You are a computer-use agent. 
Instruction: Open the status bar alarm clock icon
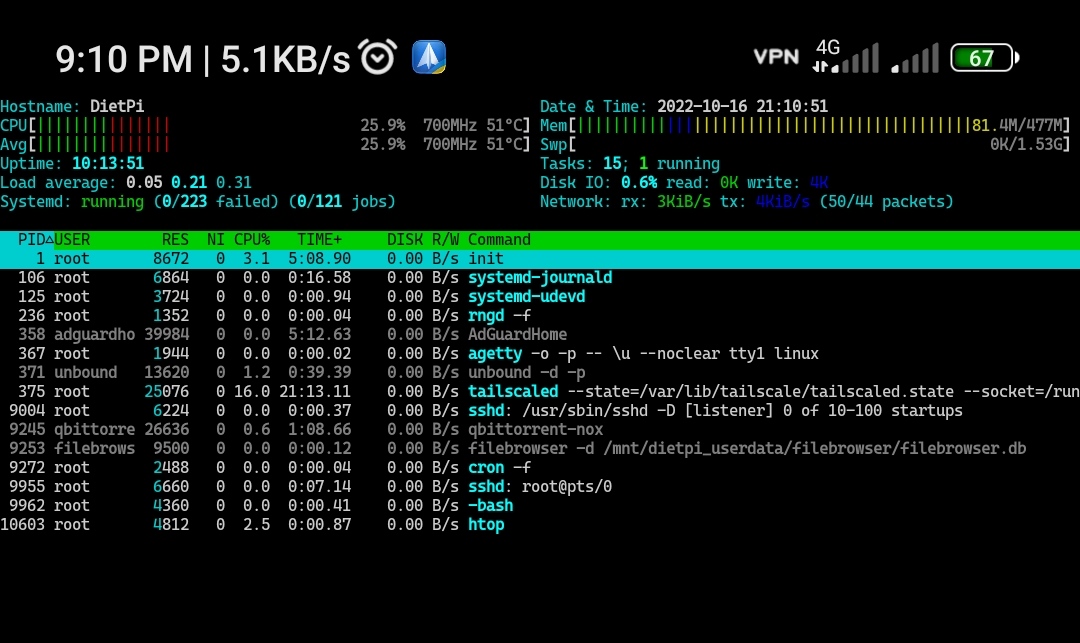pyautogui.click(x=378, y=57)
